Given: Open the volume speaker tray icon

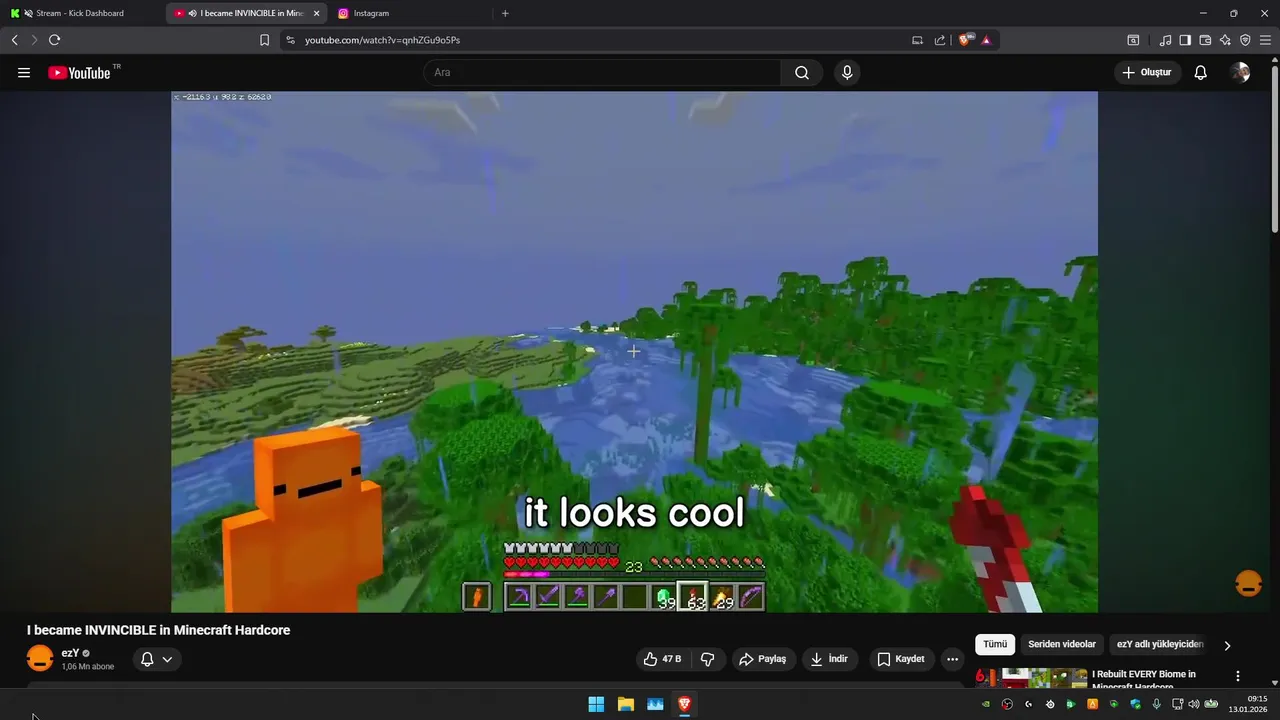Looking at the screenshot, I should click(1193, 704).
